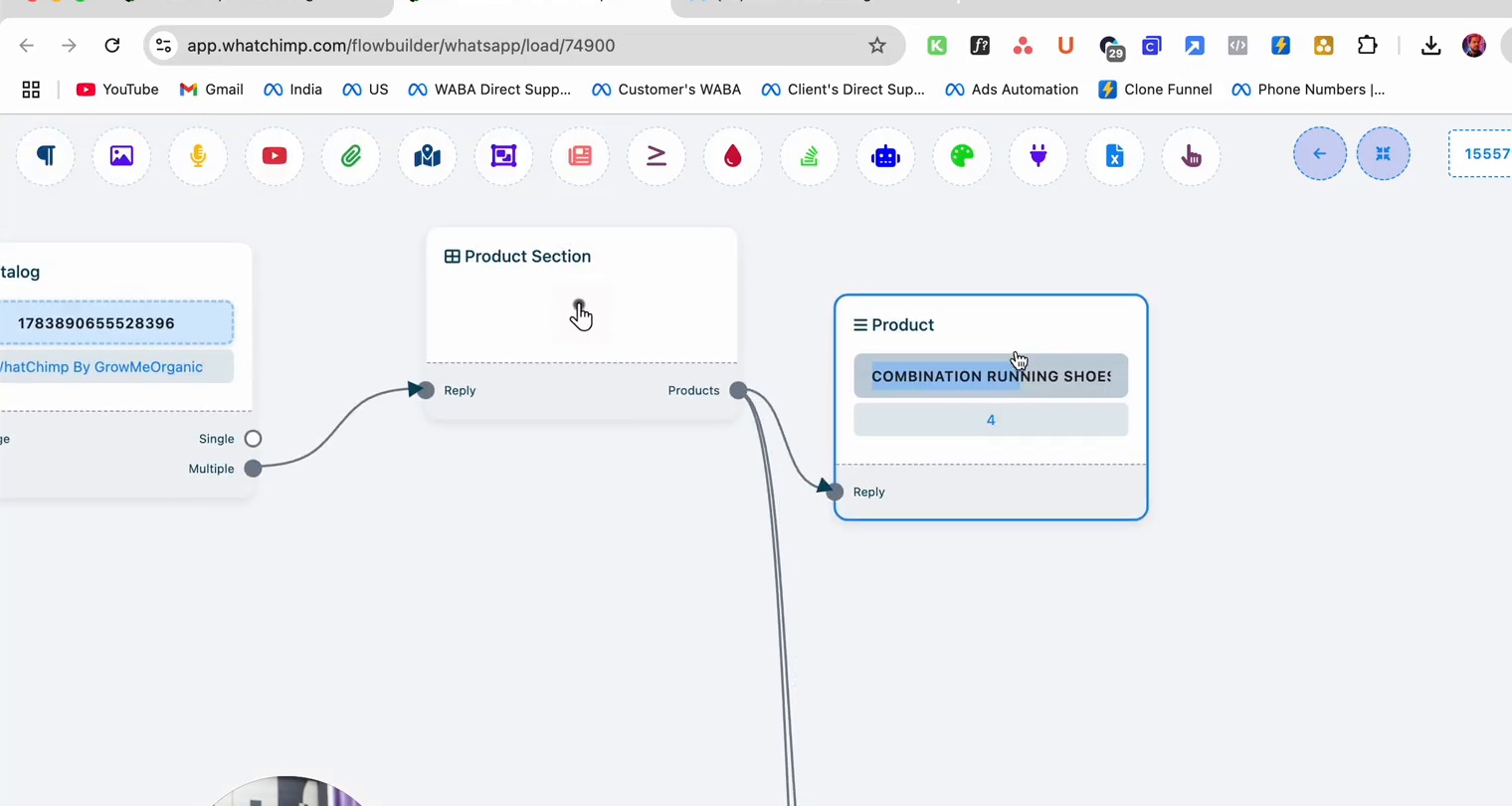Select the Single output connector
Image resolution: width=1512 pixels, height=806 pixels.
click(x=253, y=439)
